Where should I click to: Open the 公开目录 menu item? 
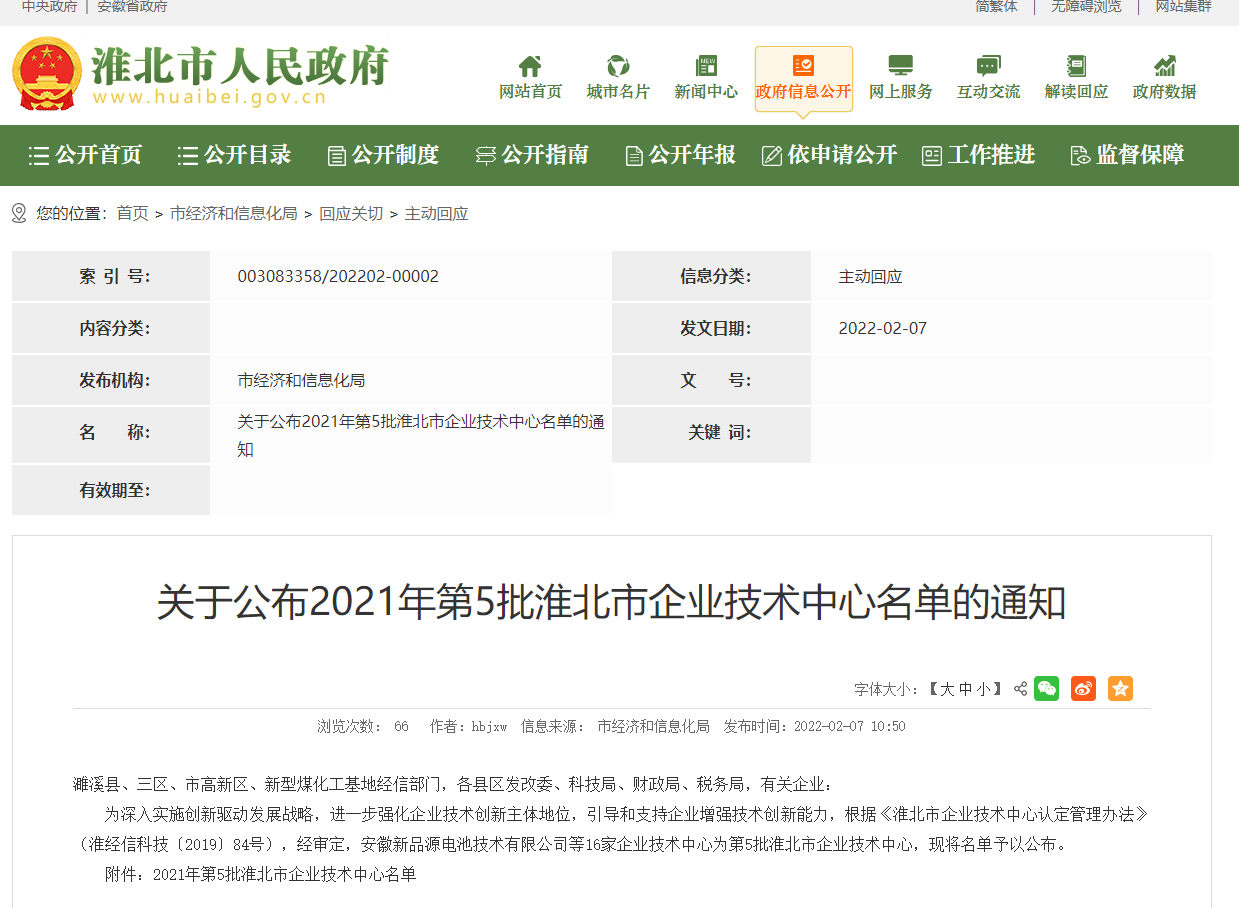coord(235,155)
